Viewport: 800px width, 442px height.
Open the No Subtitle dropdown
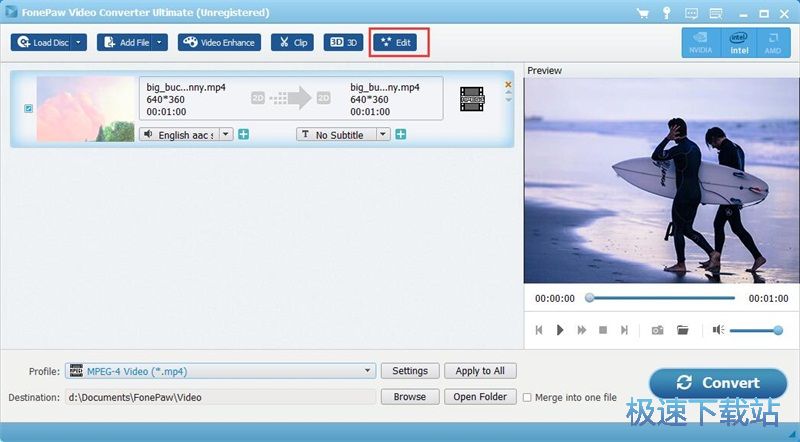pyautogui.click(x=383, y=134)
